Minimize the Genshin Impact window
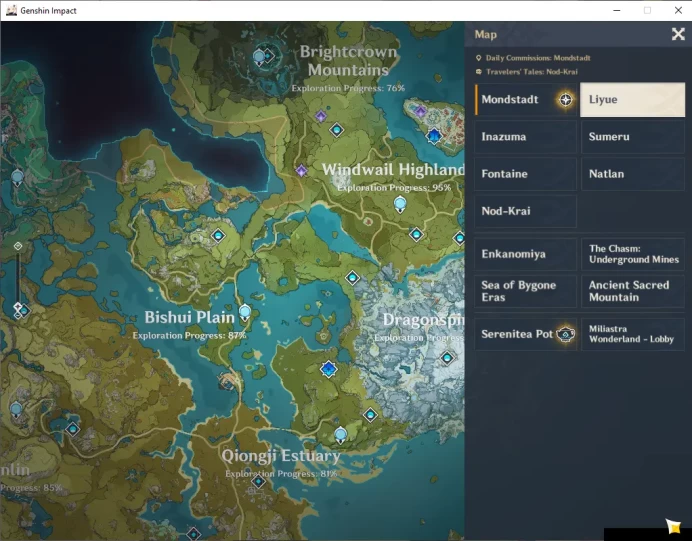The image size is (692, 541). [617, 10]
